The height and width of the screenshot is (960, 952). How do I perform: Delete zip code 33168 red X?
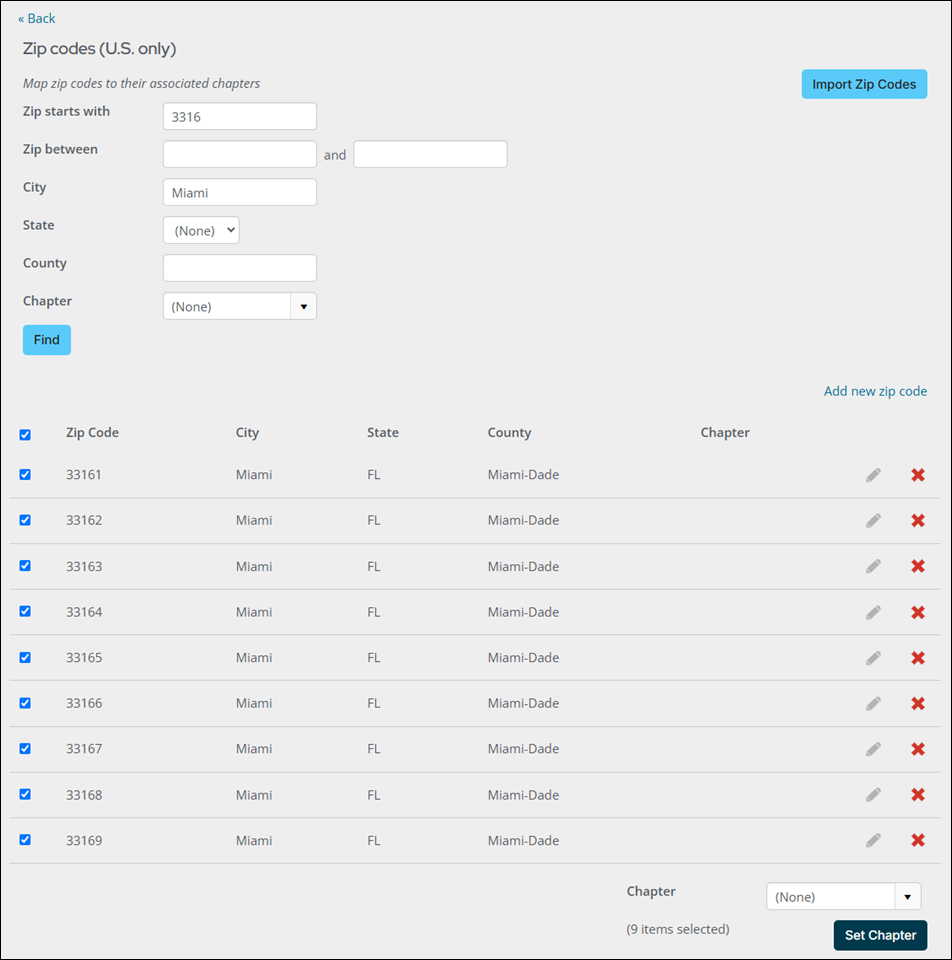point(918,795)
